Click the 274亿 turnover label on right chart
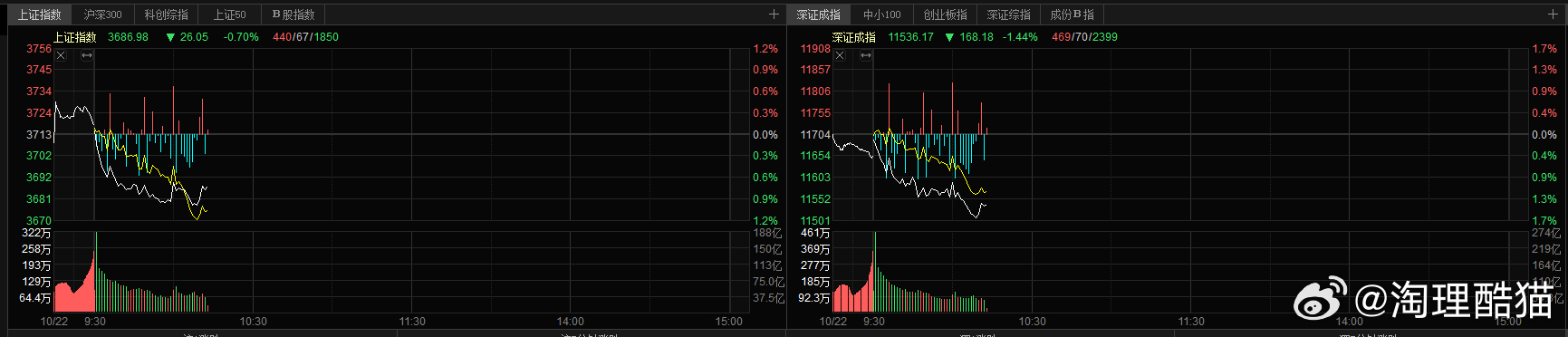Image resolution: width=1568 pixels, height=337 pixels. point(1546,234)
